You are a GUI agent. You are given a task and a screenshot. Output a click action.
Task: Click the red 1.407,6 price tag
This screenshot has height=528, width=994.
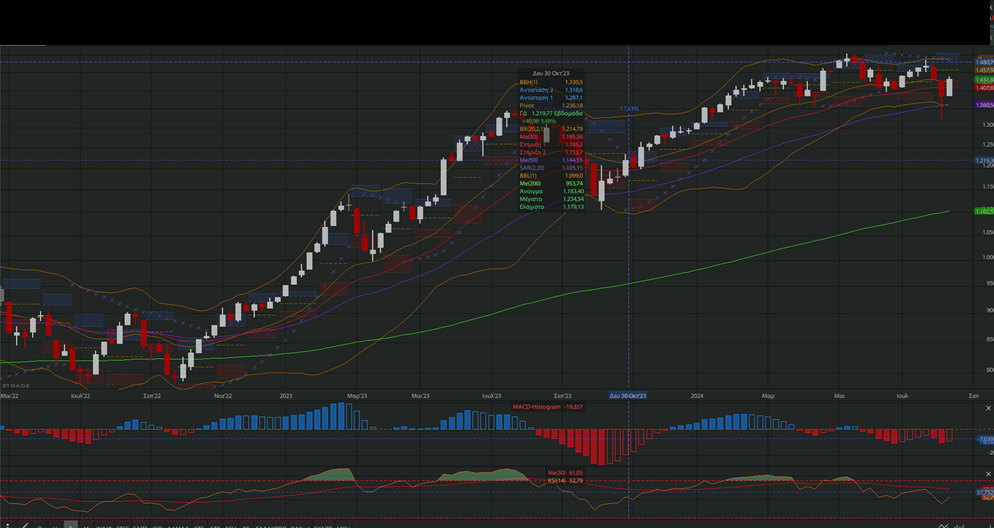pos(984,87)
